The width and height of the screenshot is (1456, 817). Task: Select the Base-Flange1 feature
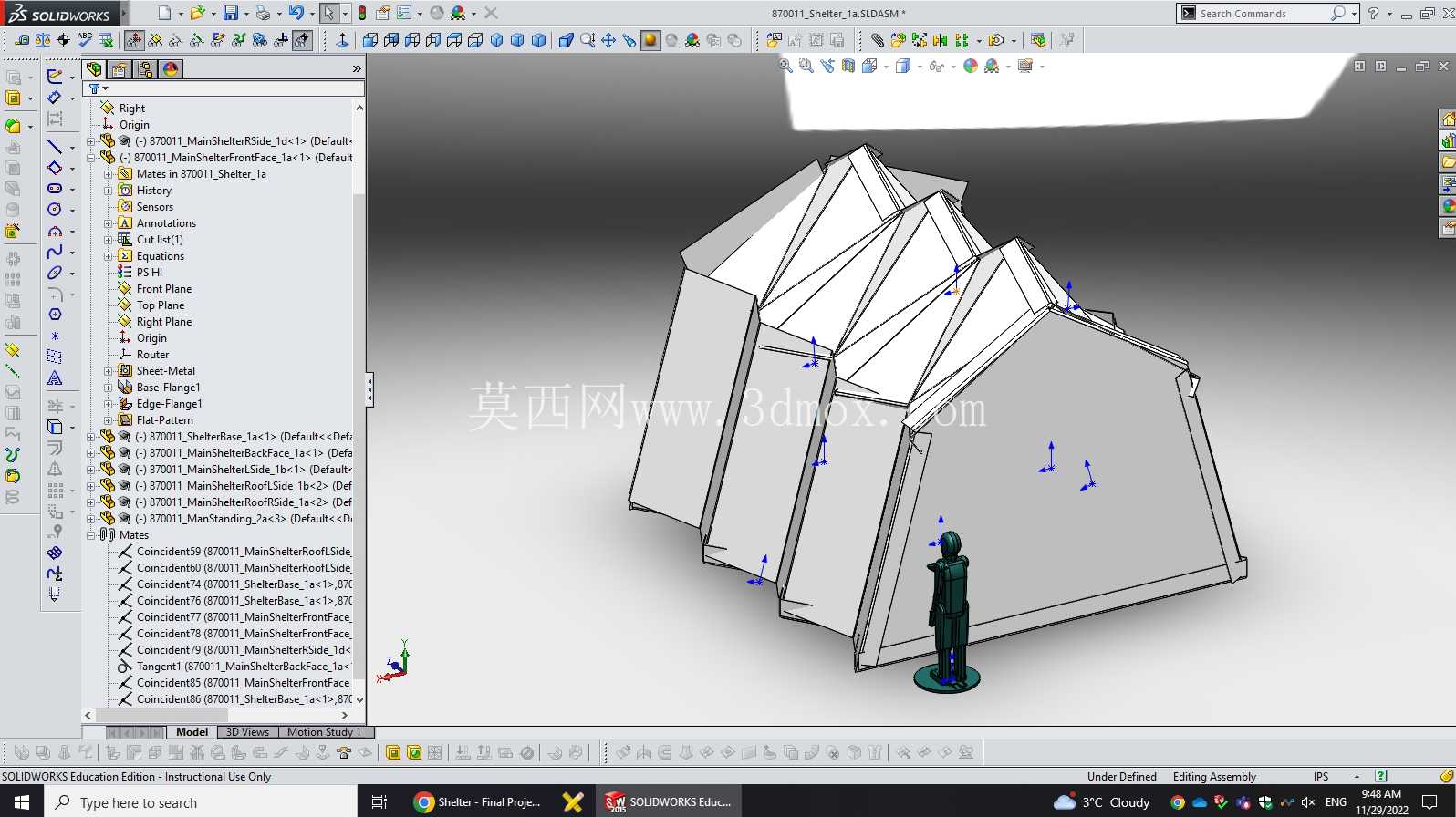[169, 388]
